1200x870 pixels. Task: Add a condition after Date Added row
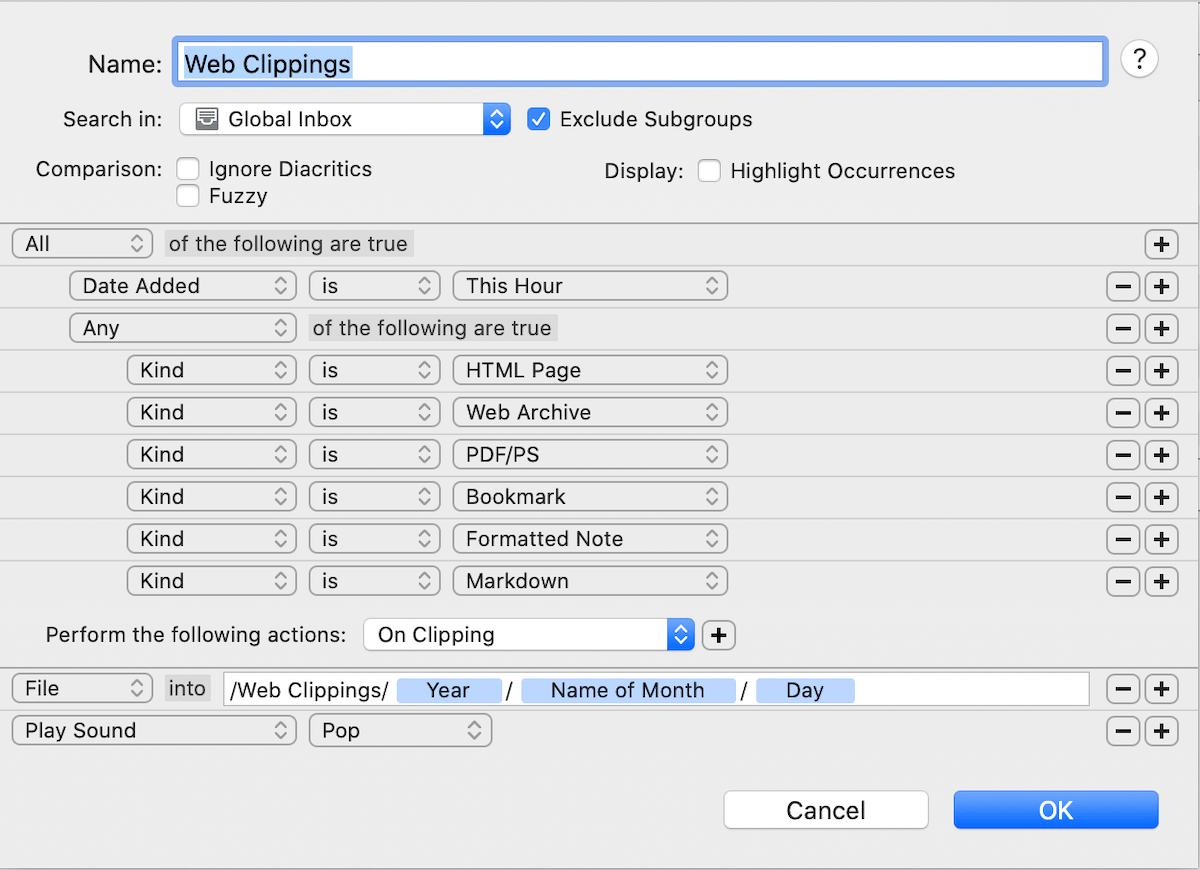click(1160, 286)
